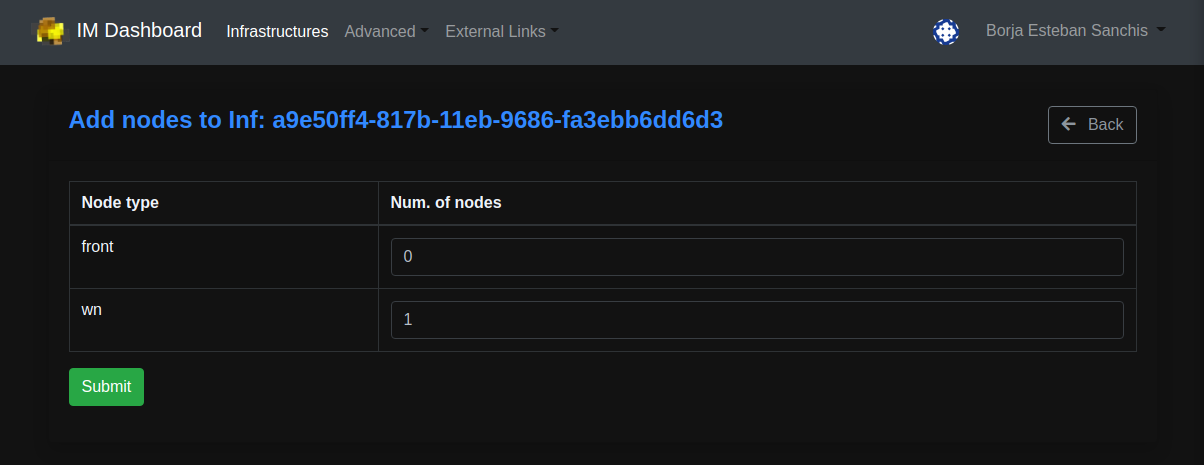
Task: Click the caret beside External Links
Action: pos(555,32)
